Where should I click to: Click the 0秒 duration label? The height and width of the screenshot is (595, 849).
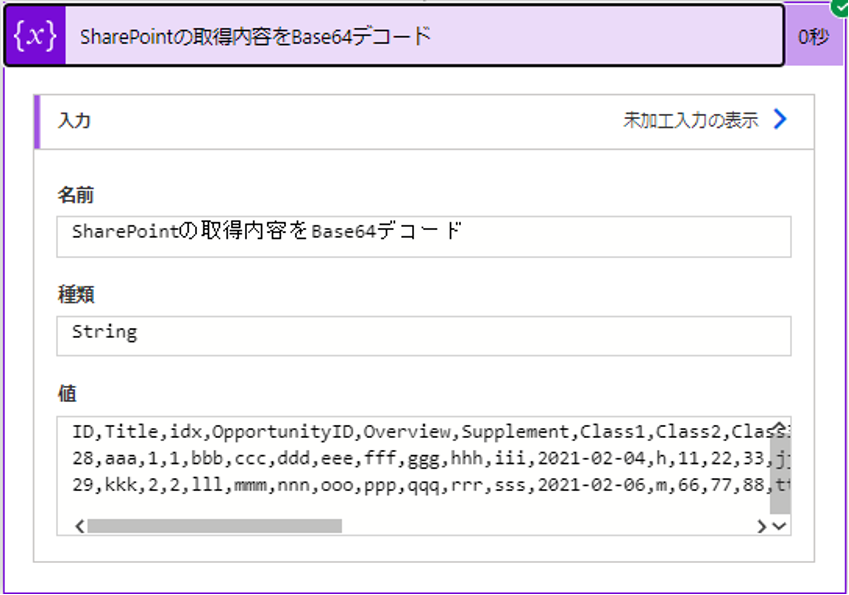point(813,37)
